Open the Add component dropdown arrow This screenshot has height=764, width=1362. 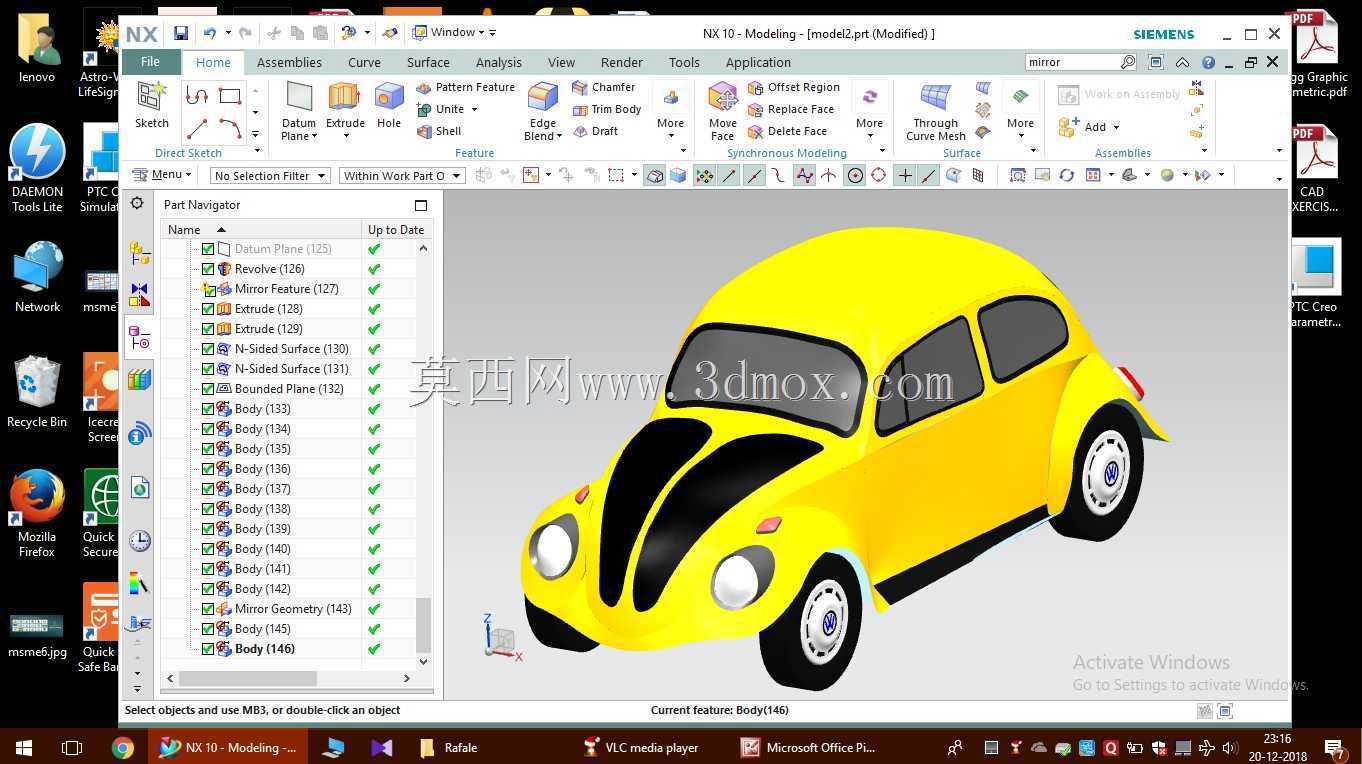[x=1116, y=127]
